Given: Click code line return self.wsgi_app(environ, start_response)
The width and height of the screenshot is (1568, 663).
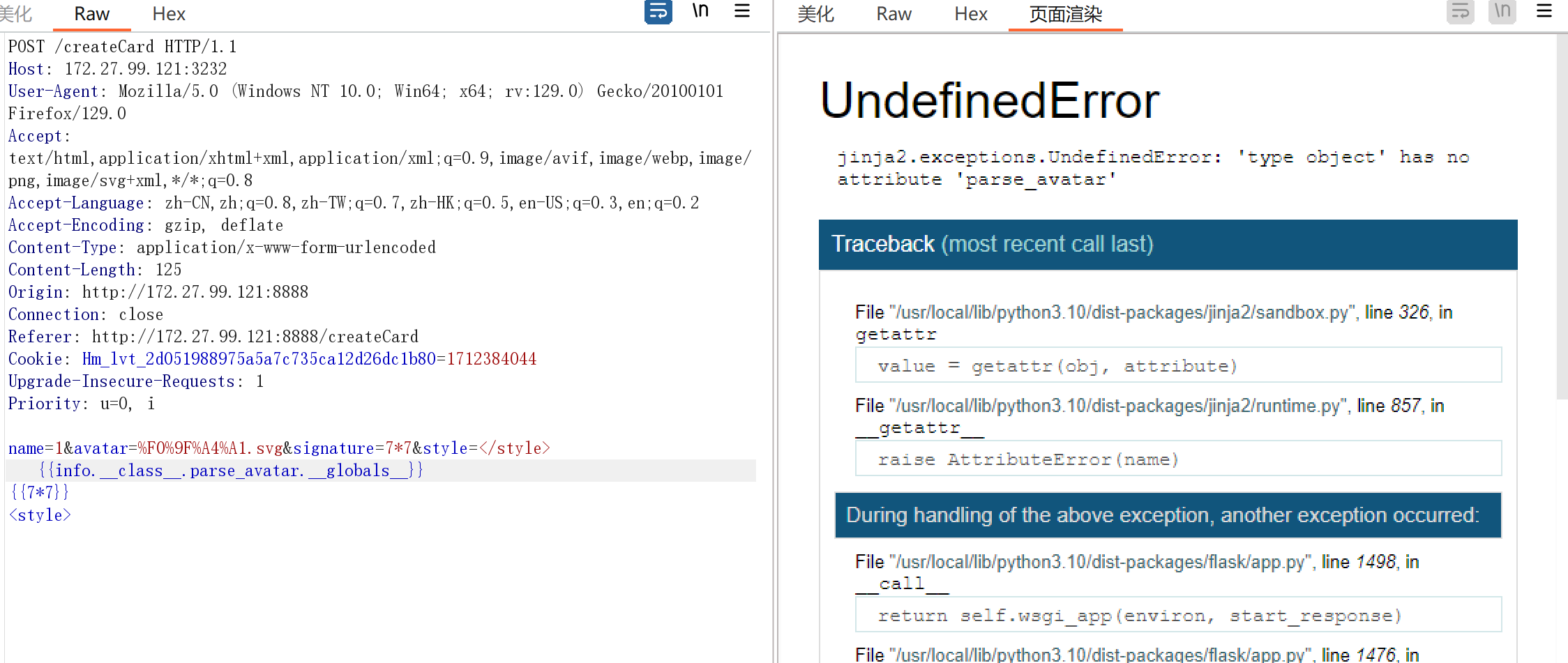Looking at the screenshot, I should pyautogui.click(x=1178, y=615).
